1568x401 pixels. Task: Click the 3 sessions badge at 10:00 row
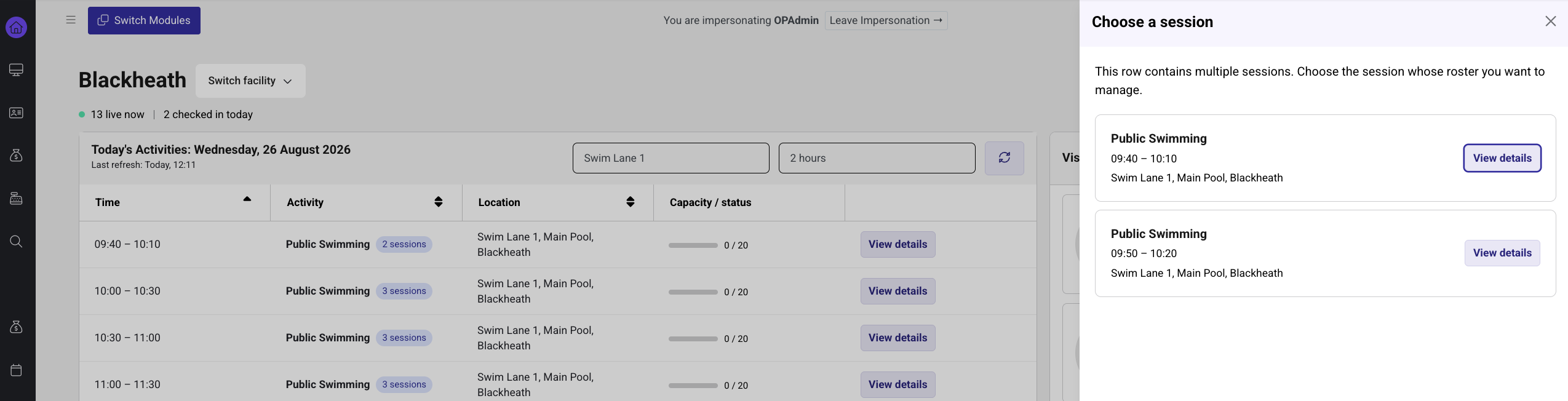tap(404, 291)
